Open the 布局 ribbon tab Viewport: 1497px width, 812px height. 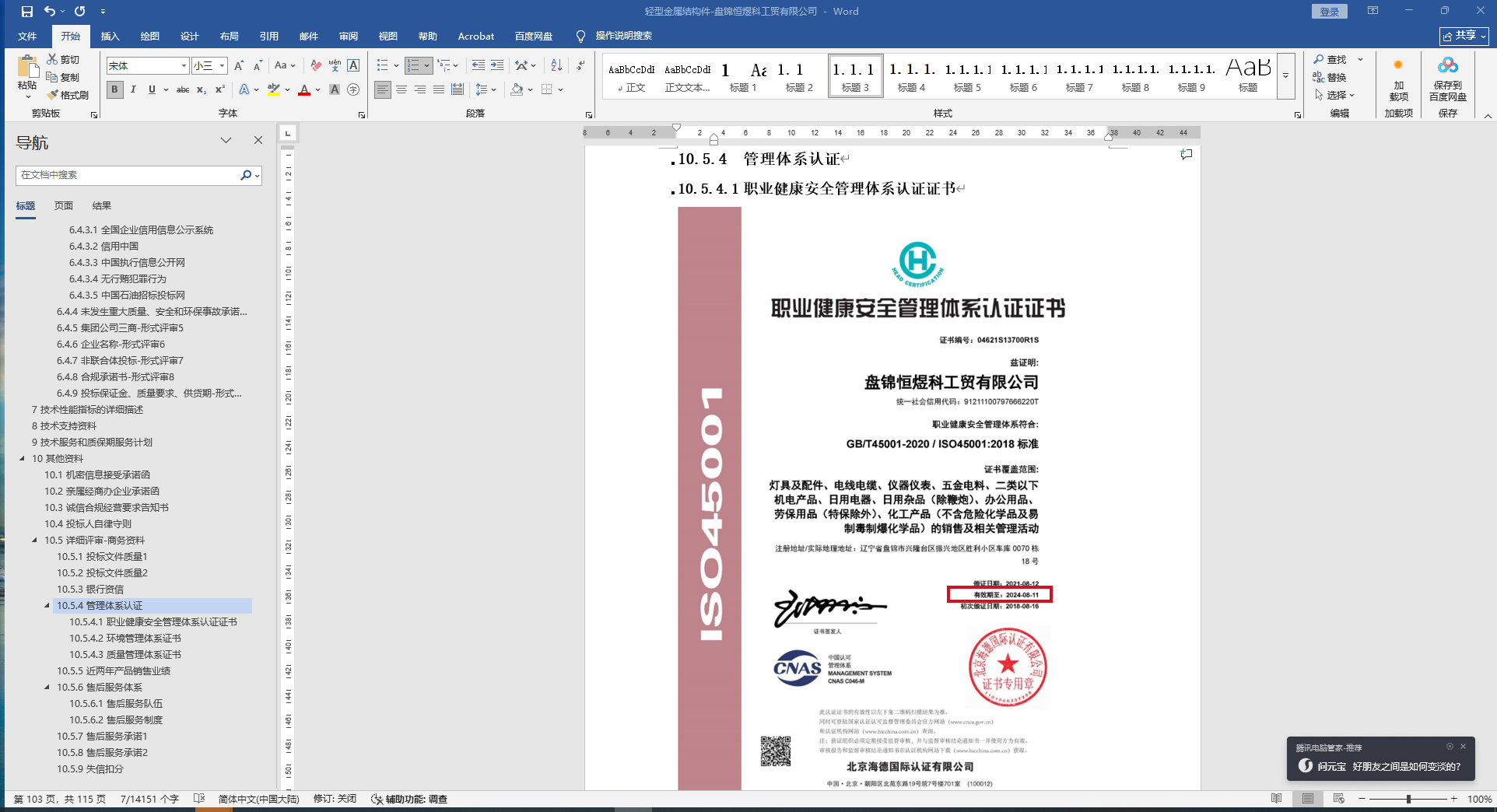tap(230, 37)
